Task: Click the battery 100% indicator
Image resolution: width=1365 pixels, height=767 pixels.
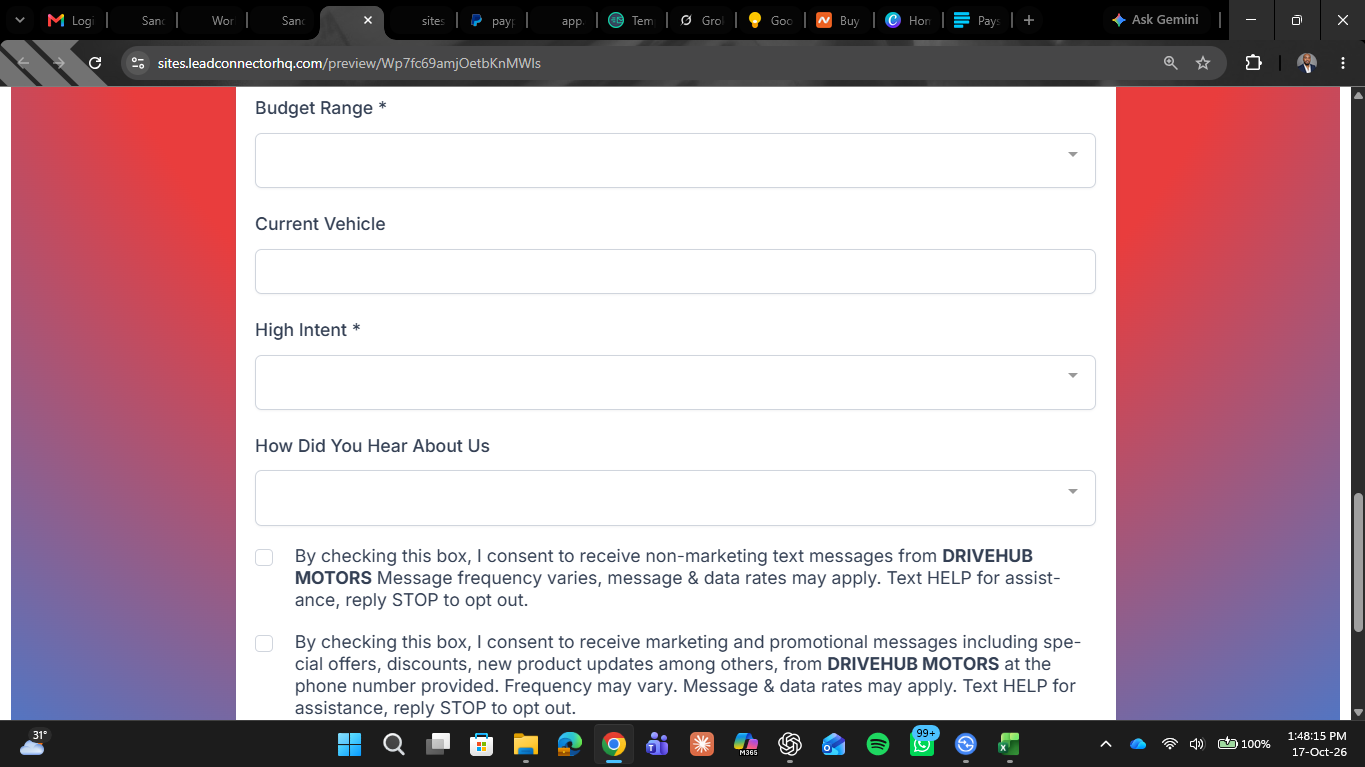Action: pyautogui.click(x=1243, y=744)
